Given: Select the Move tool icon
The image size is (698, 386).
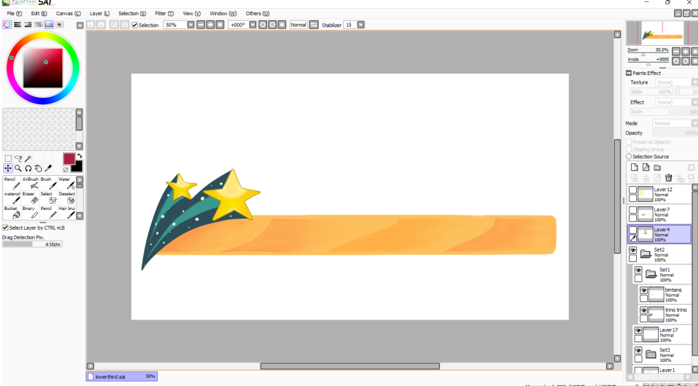Looking at the screenshot, I should pos(8,168).
